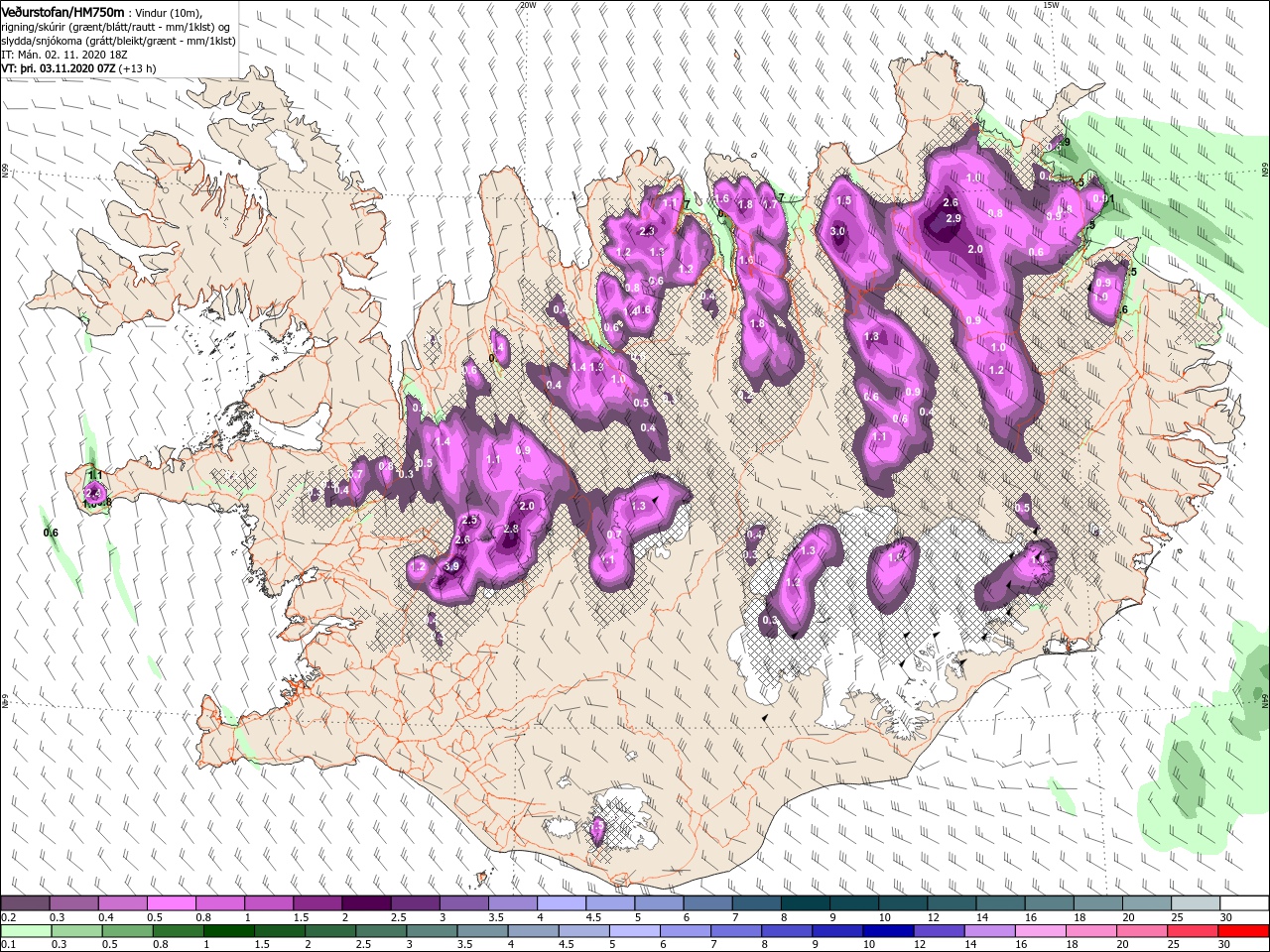Click the 2.8 snowfall value on the map

pyautogui.click(x=512, y=529)
